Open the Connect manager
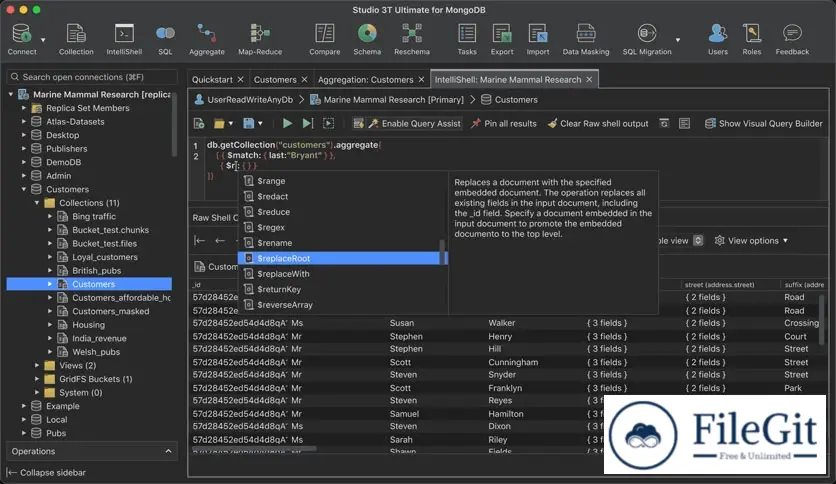The height and width of the screenshot is (484, 836). 21,39
